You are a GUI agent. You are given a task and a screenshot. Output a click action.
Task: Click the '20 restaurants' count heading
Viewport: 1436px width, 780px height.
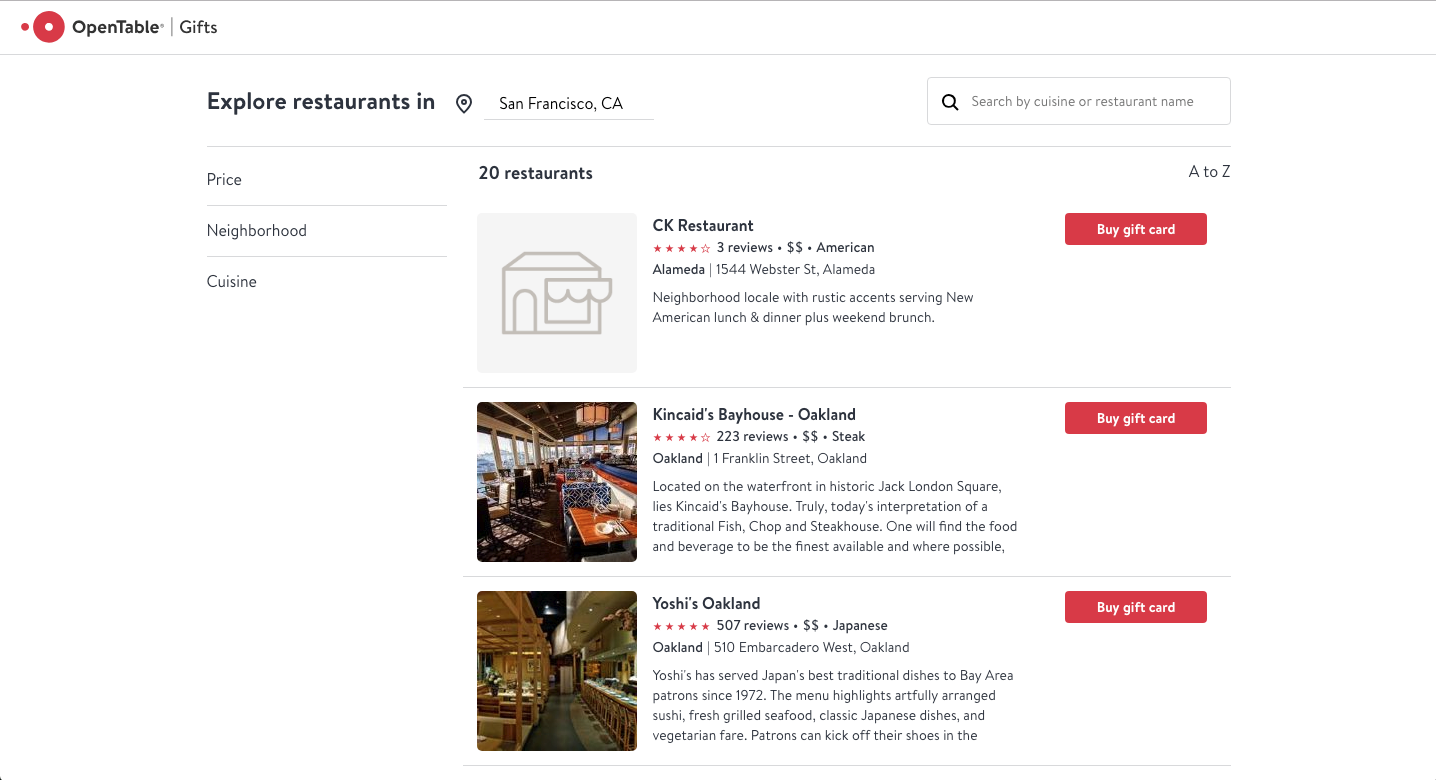536,173
